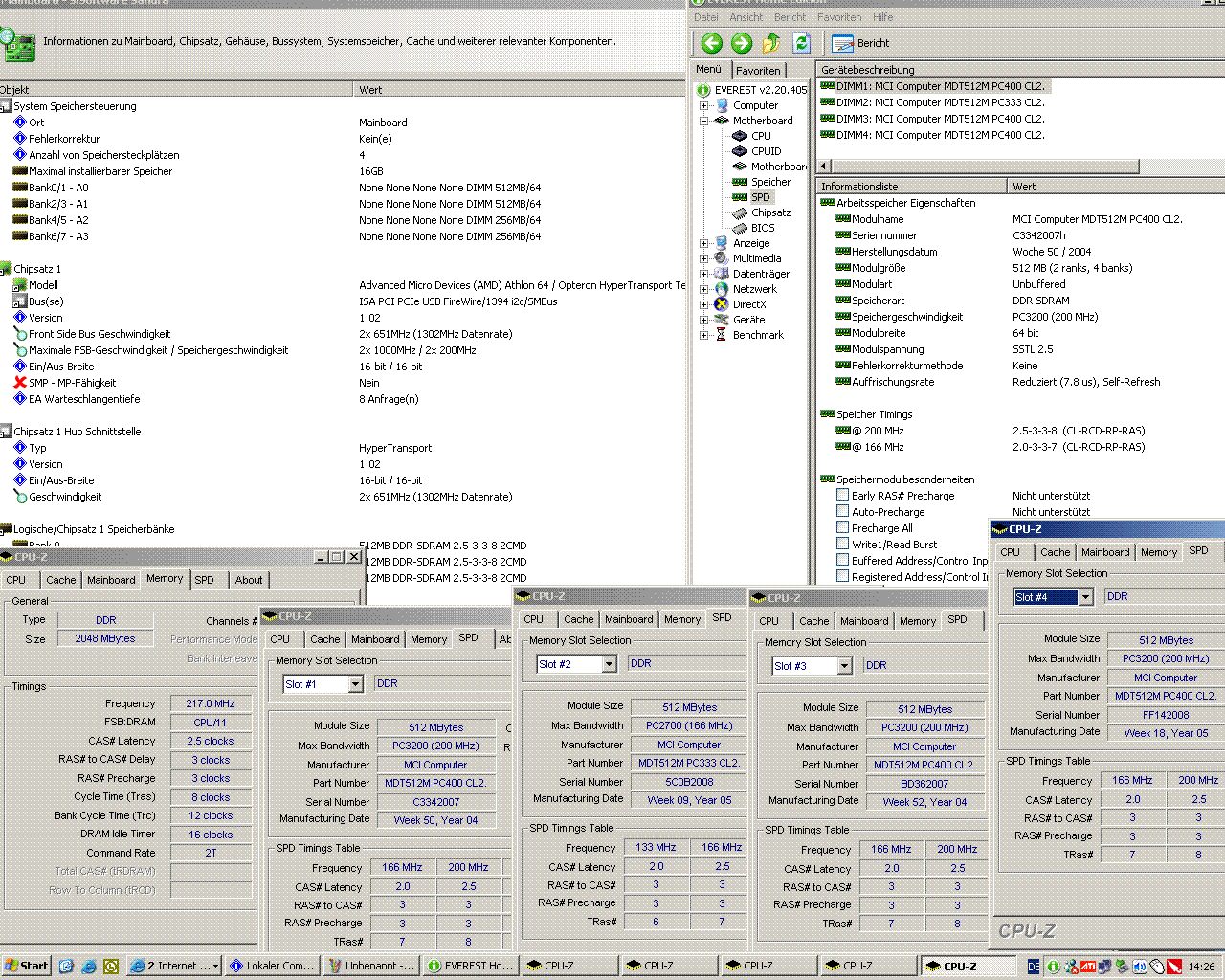1225x980 pixels.
Task: Tick the Auto-Precharge checkbox
Action: tap(842, 512)
